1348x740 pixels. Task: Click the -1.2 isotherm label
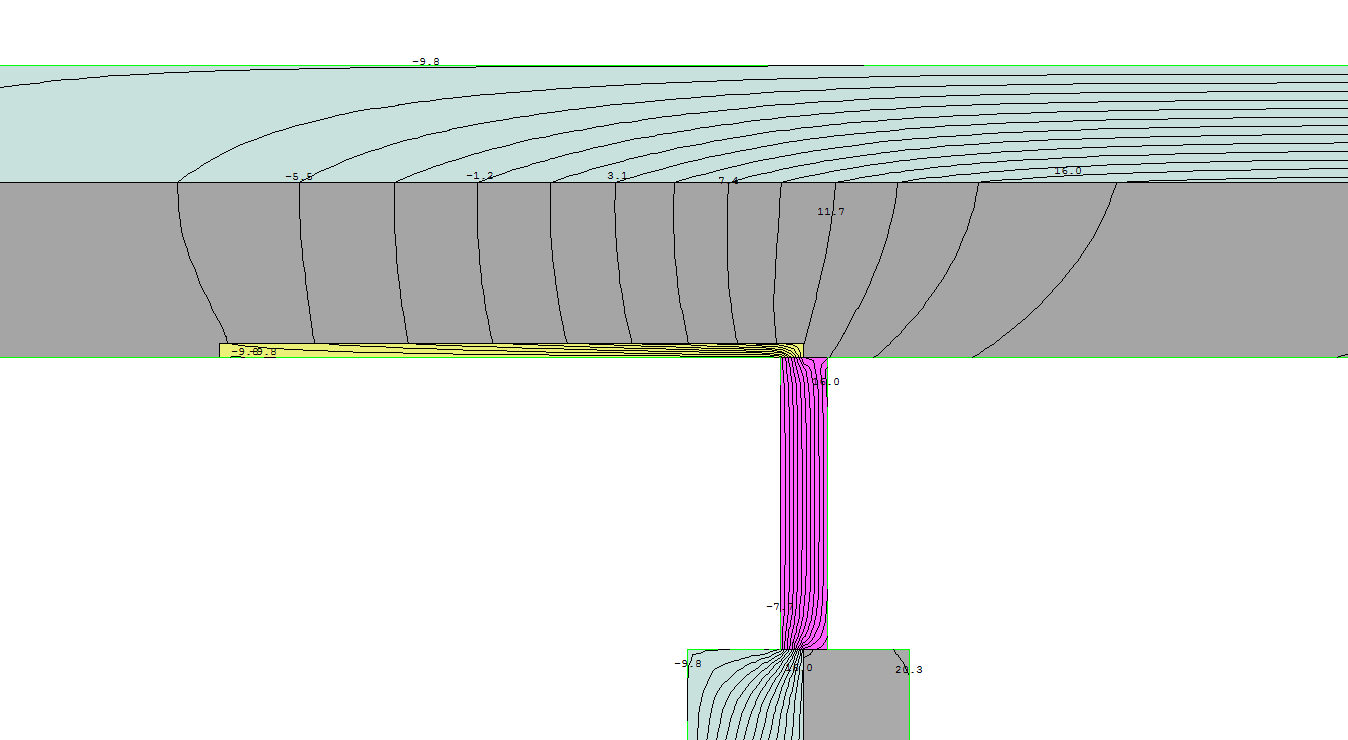point(479,176)
